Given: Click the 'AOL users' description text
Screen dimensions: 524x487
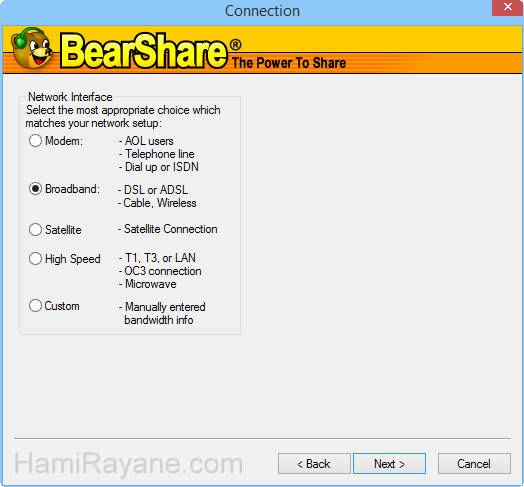Looking at the screenshot, I should pyautogui.click(x=149, y=141).
